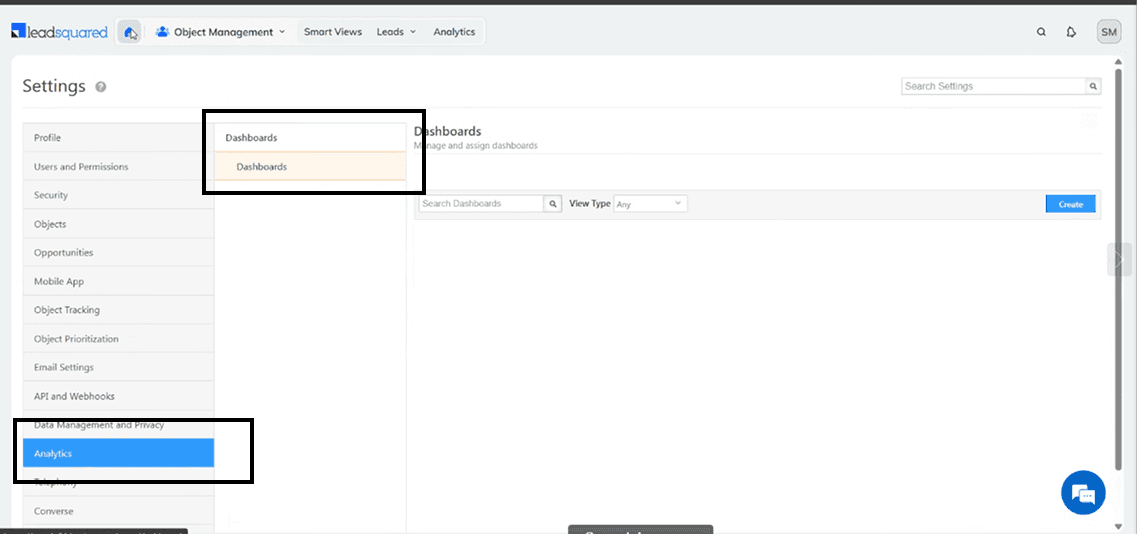1137x534 pixels.
Task: Click the Create dashboard button
Action: (x=1070, y=204)
